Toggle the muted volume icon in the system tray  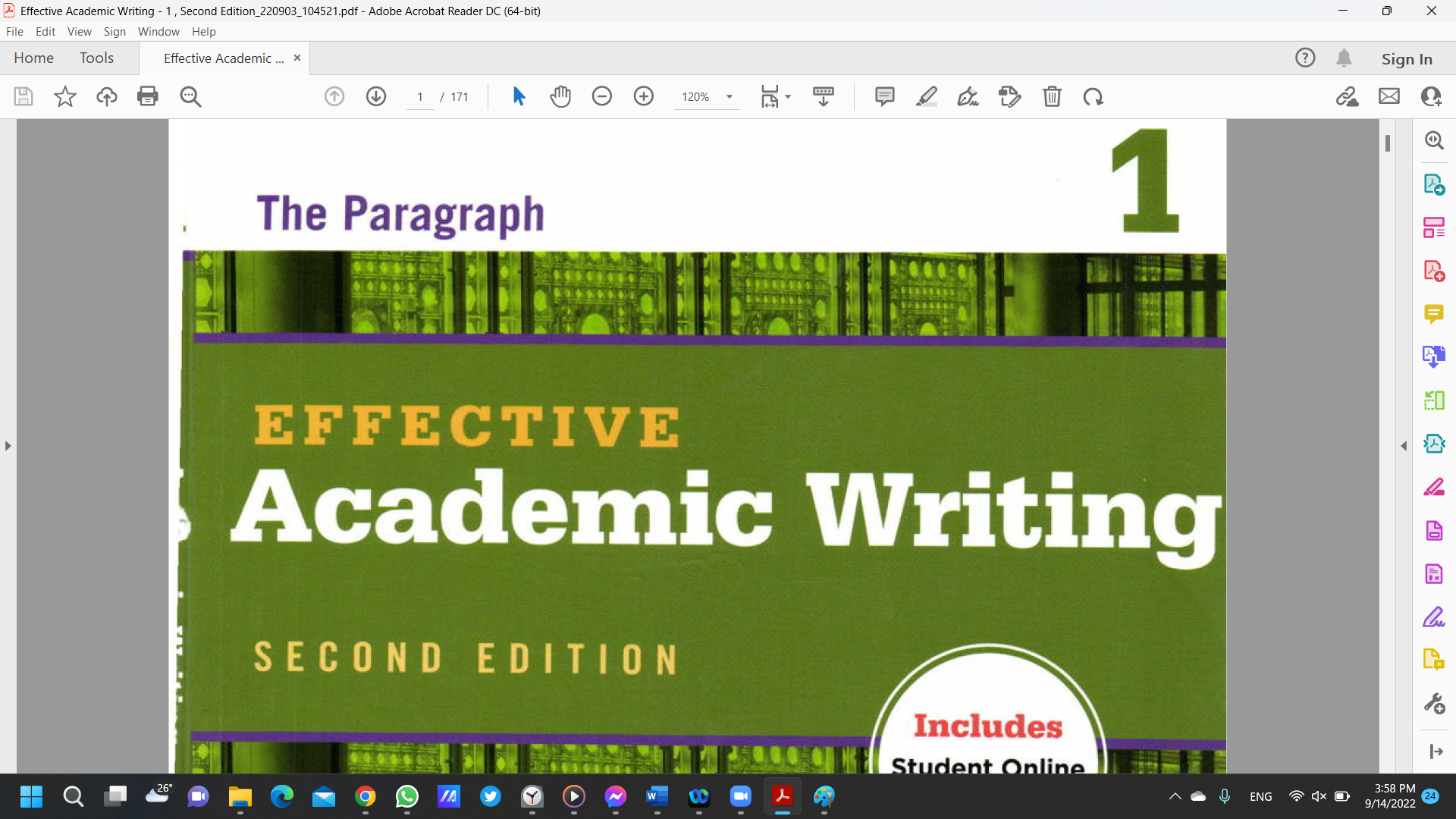coord(1319,796)
